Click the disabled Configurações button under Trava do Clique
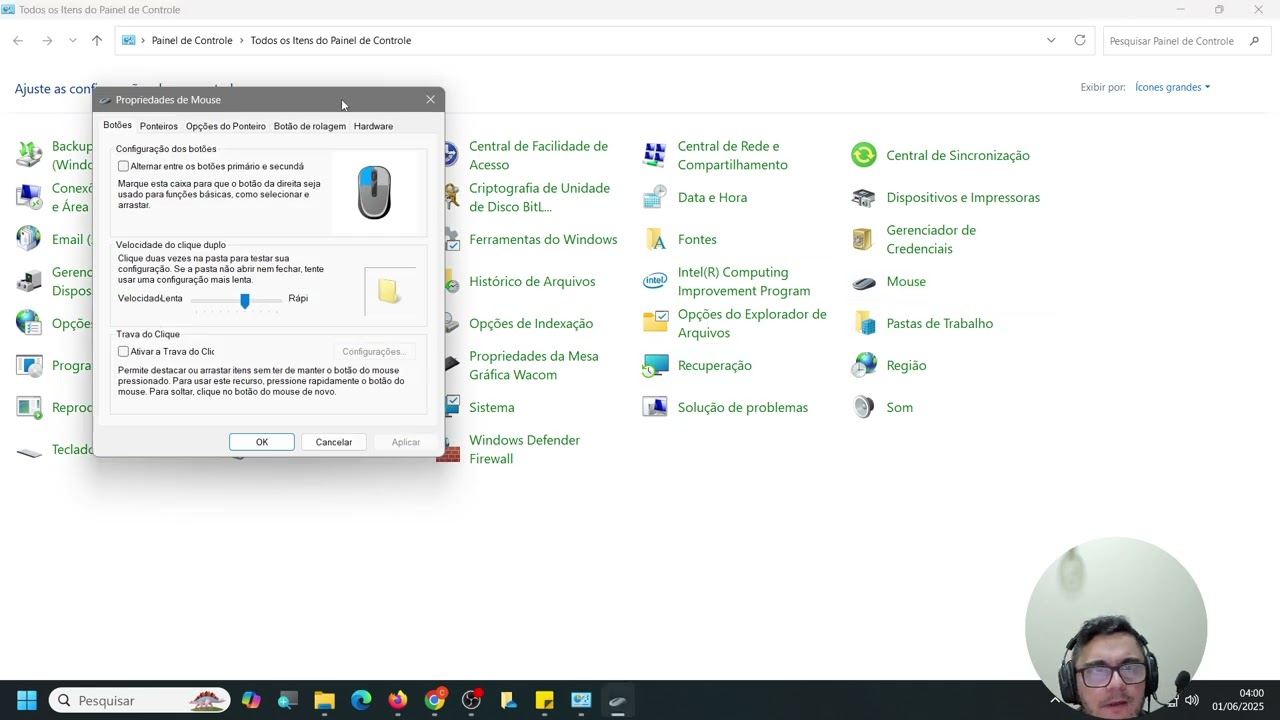This screenshot has height=720, width=1280. pos(373,351)
